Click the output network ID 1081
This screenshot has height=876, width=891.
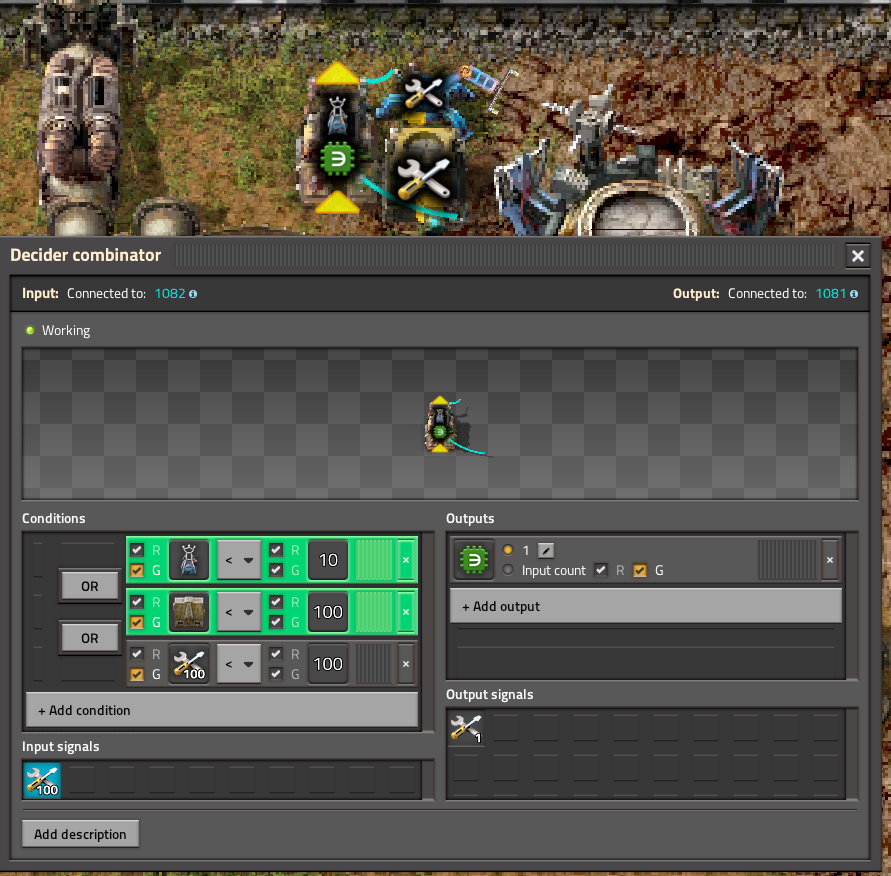click(831, 294)
